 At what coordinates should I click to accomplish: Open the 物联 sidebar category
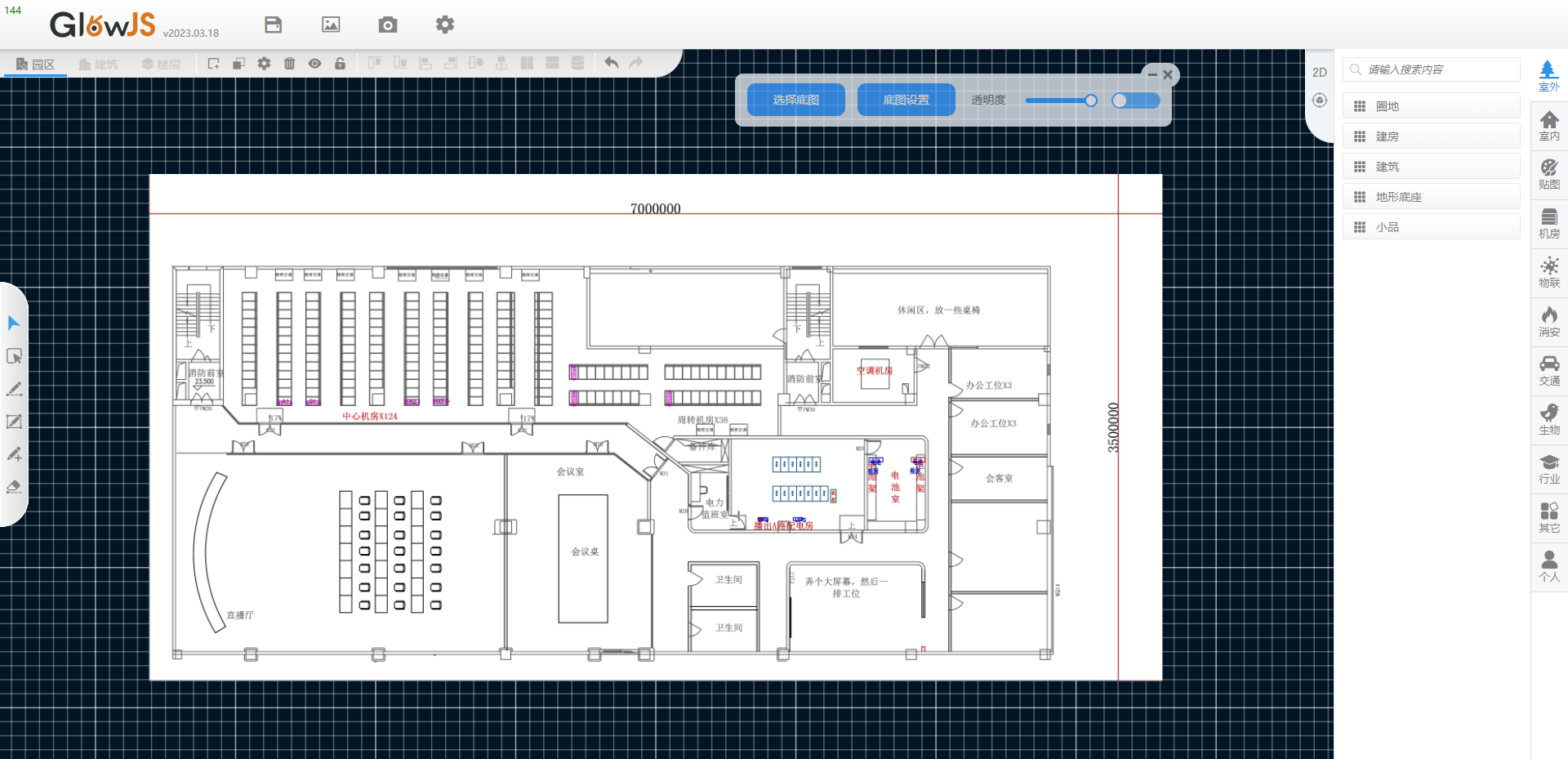(x=1549, y=273)
